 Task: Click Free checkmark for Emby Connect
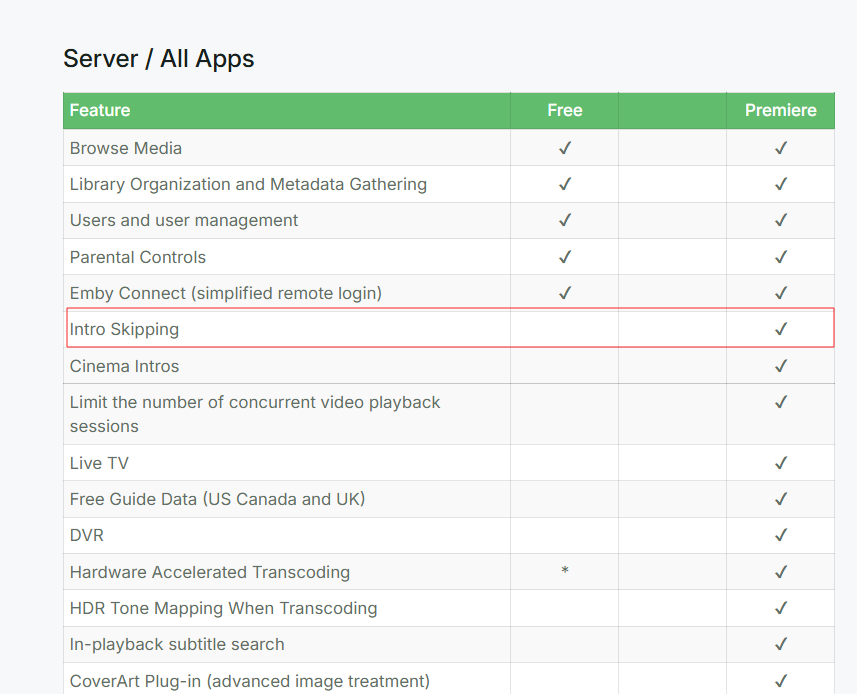(x=565, y=293)
